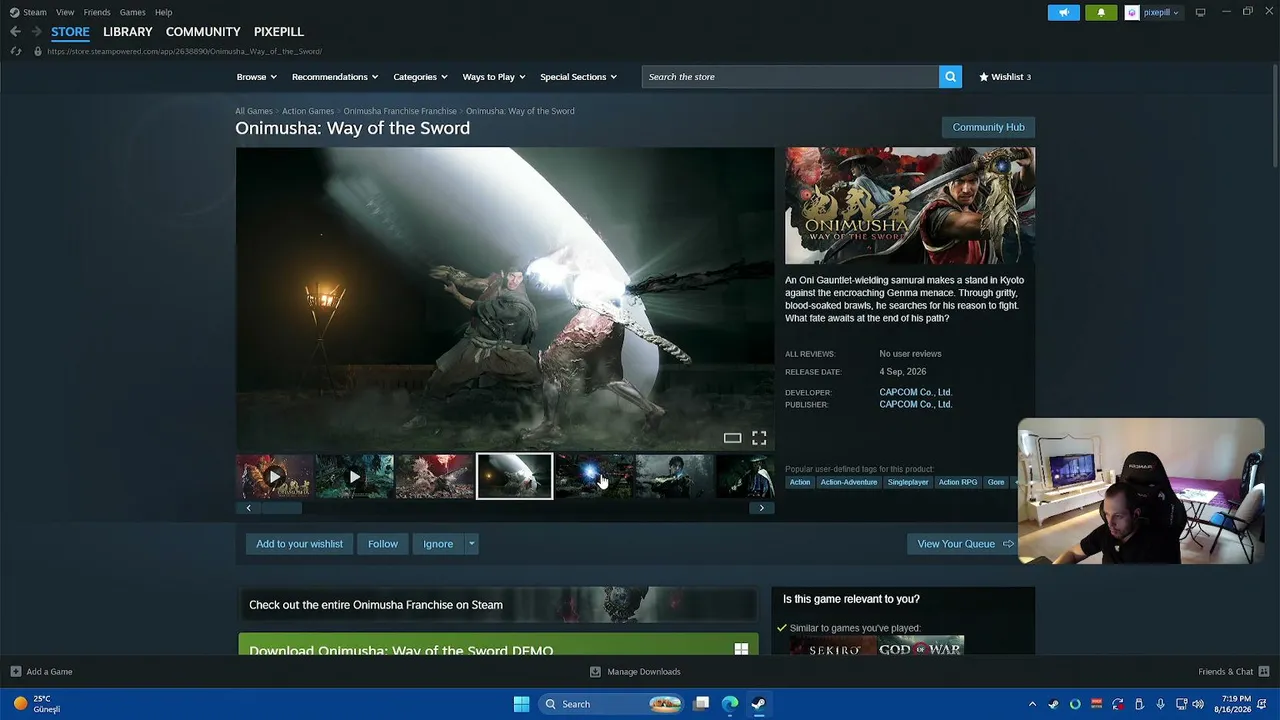Expand the Recommendations dropdown

coord(334,77)
